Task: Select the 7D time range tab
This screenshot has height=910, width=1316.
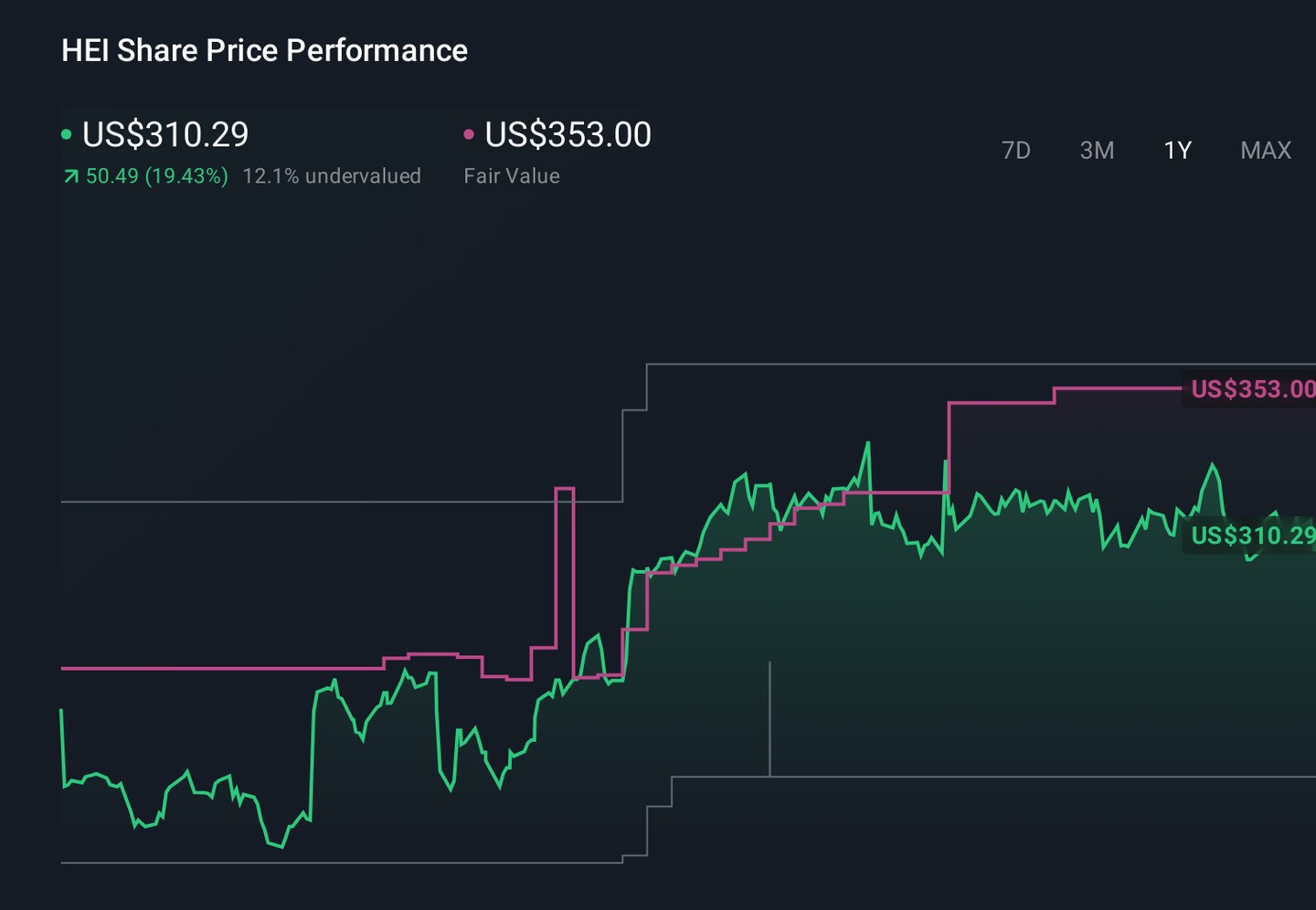Action: [1015, 150]
